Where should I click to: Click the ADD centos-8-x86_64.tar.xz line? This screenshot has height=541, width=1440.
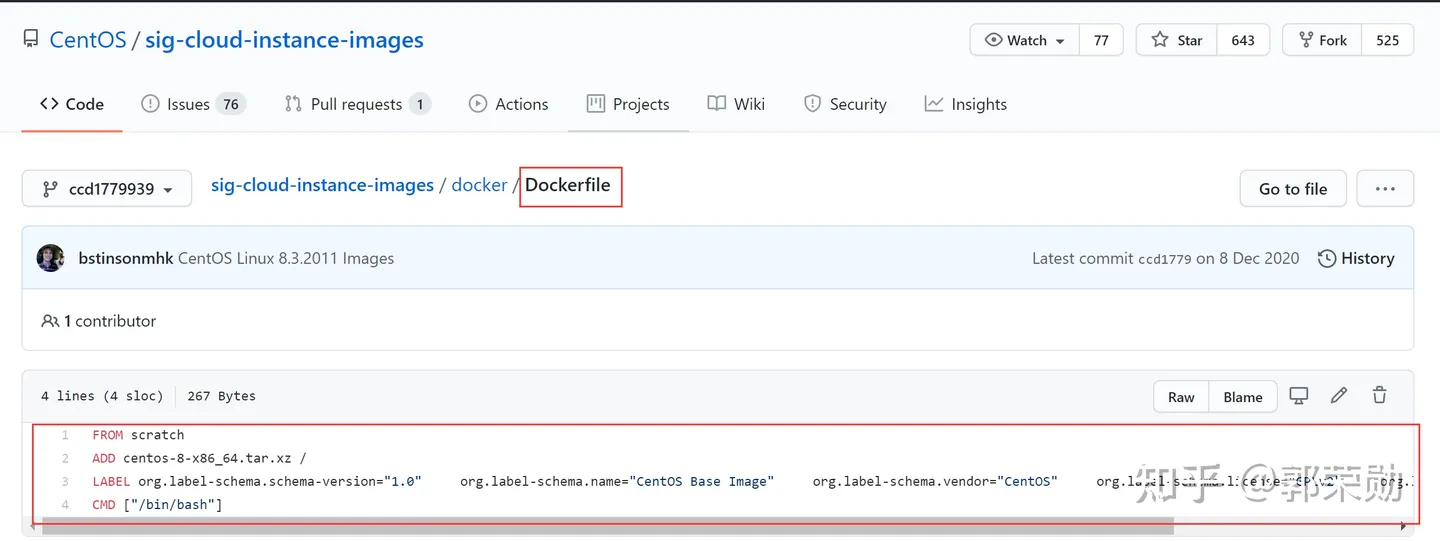[x=199, y=458]
